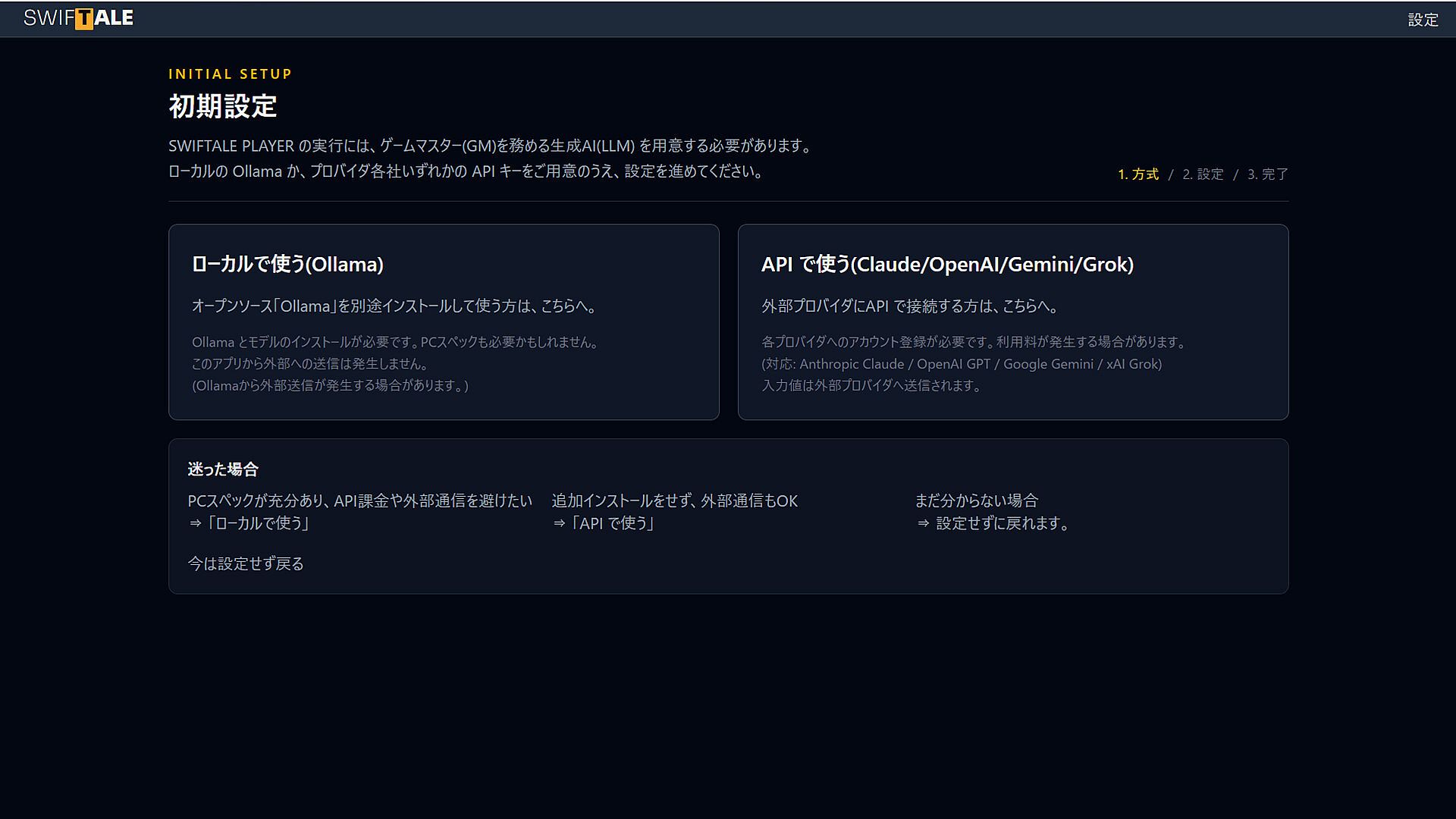Image resolution: width=1456 pixels, height=819 pixels.
Task: Select step 1. 方式 indicator
Action: 1138,174
